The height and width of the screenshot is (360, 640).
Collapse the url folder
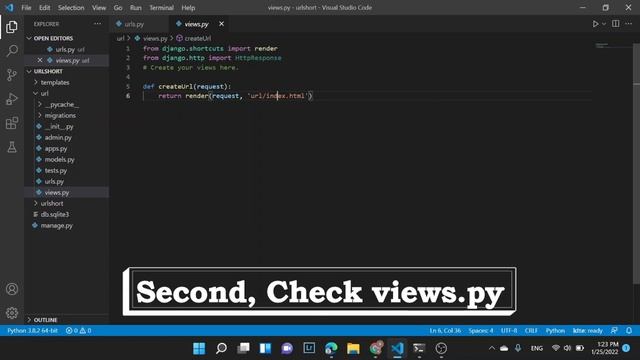click(x=67, y=93)
